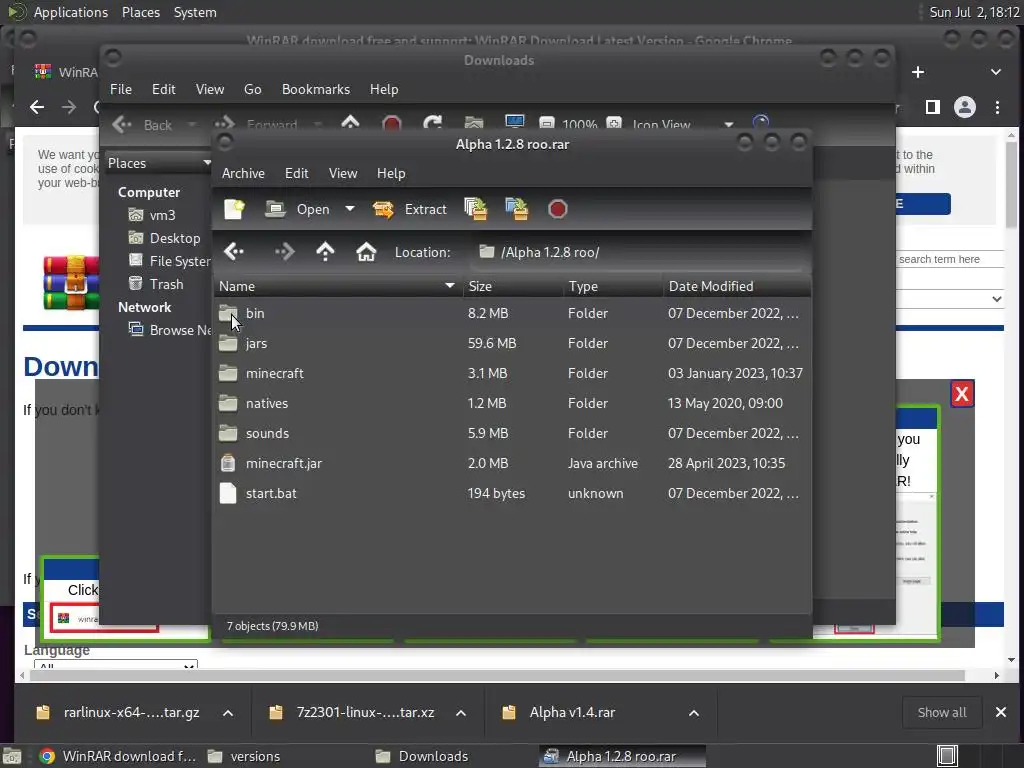Screen dimensions: 1024x768
Task: Click the start.bat file icon
Action: coord(228,493)
